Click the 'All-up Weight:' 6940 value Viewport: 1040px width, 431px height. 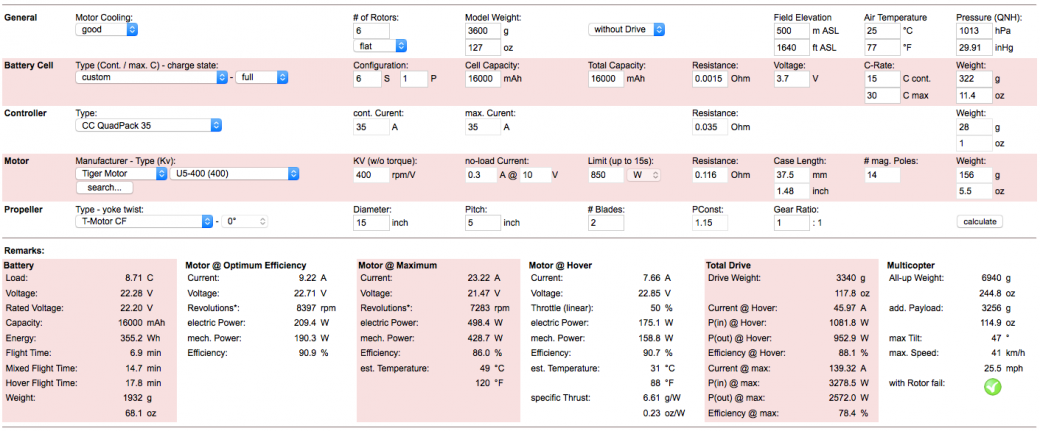click(992, 278)
